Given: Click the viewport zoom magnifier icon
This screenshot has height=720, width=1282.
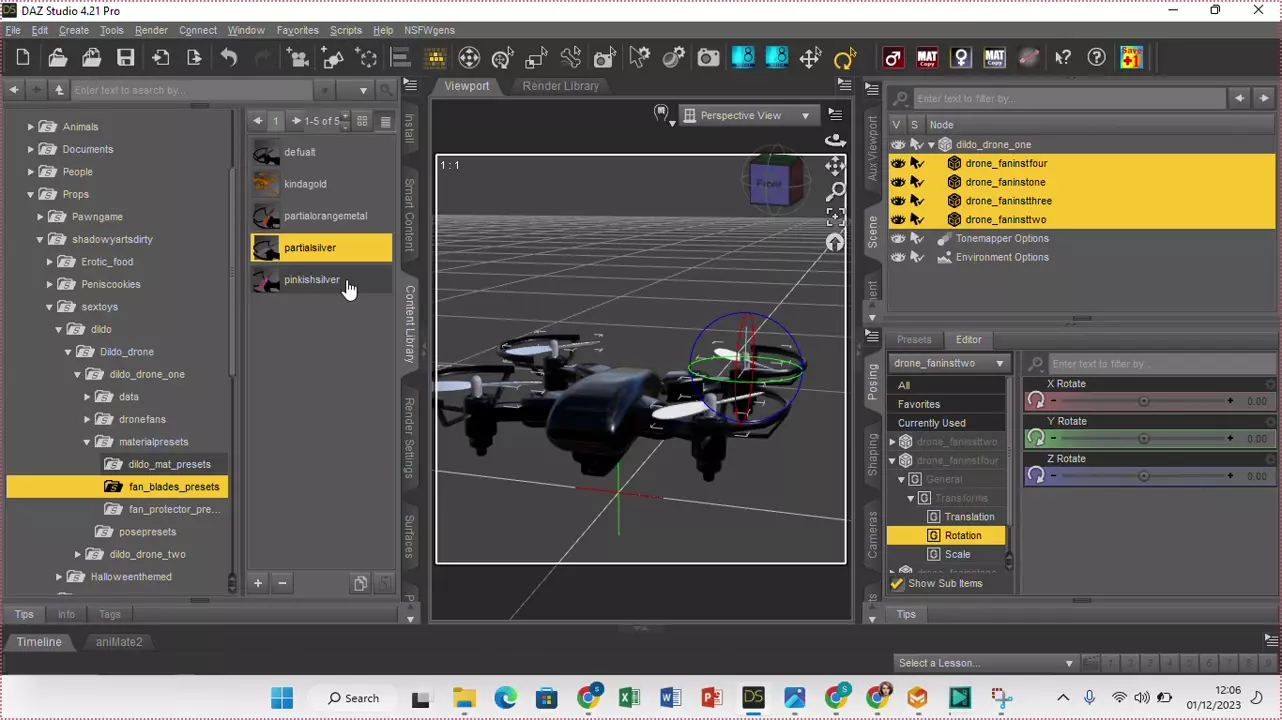Looking at the screenshot, I should 835,191.
